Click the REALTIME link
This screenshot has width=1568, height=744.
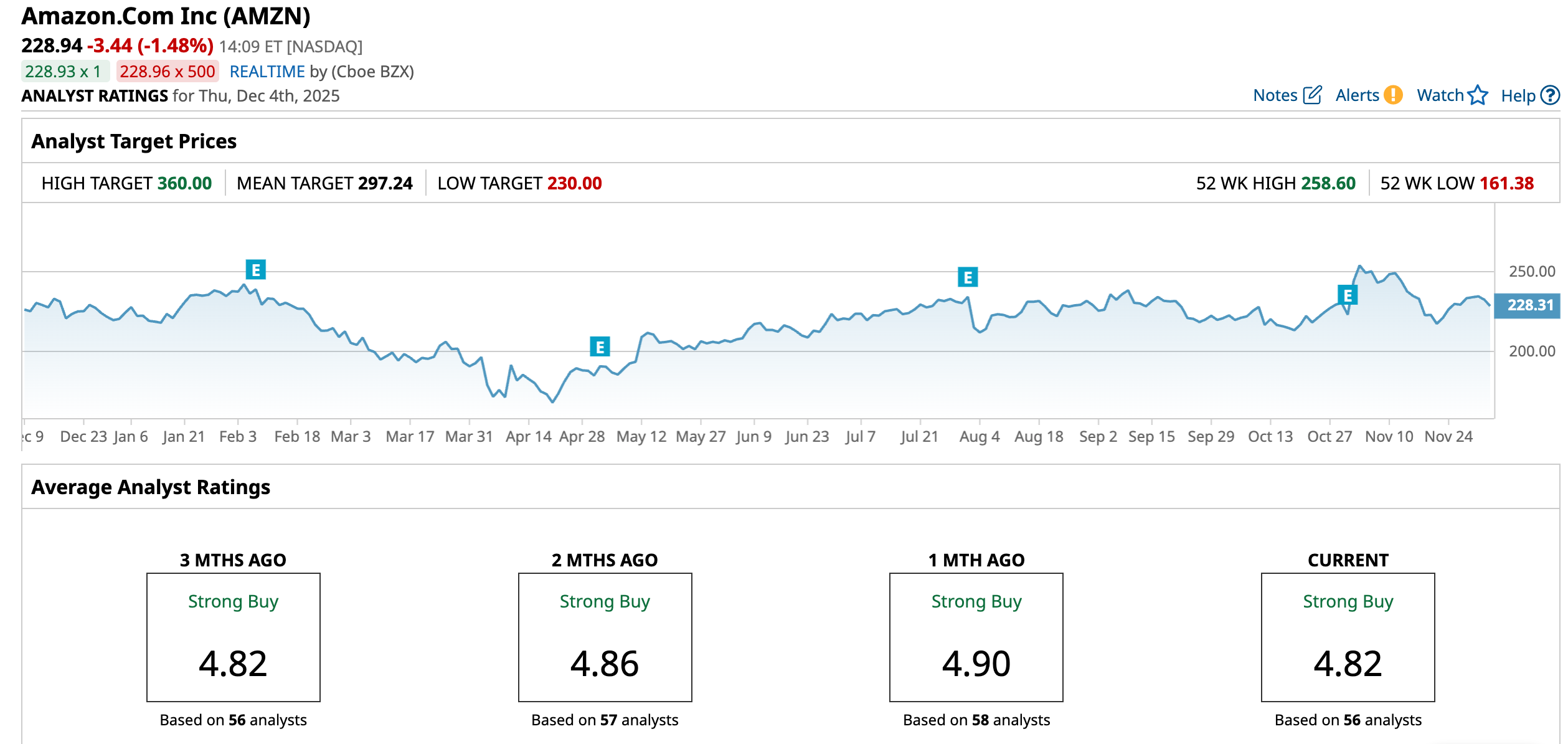click(267, 72)
